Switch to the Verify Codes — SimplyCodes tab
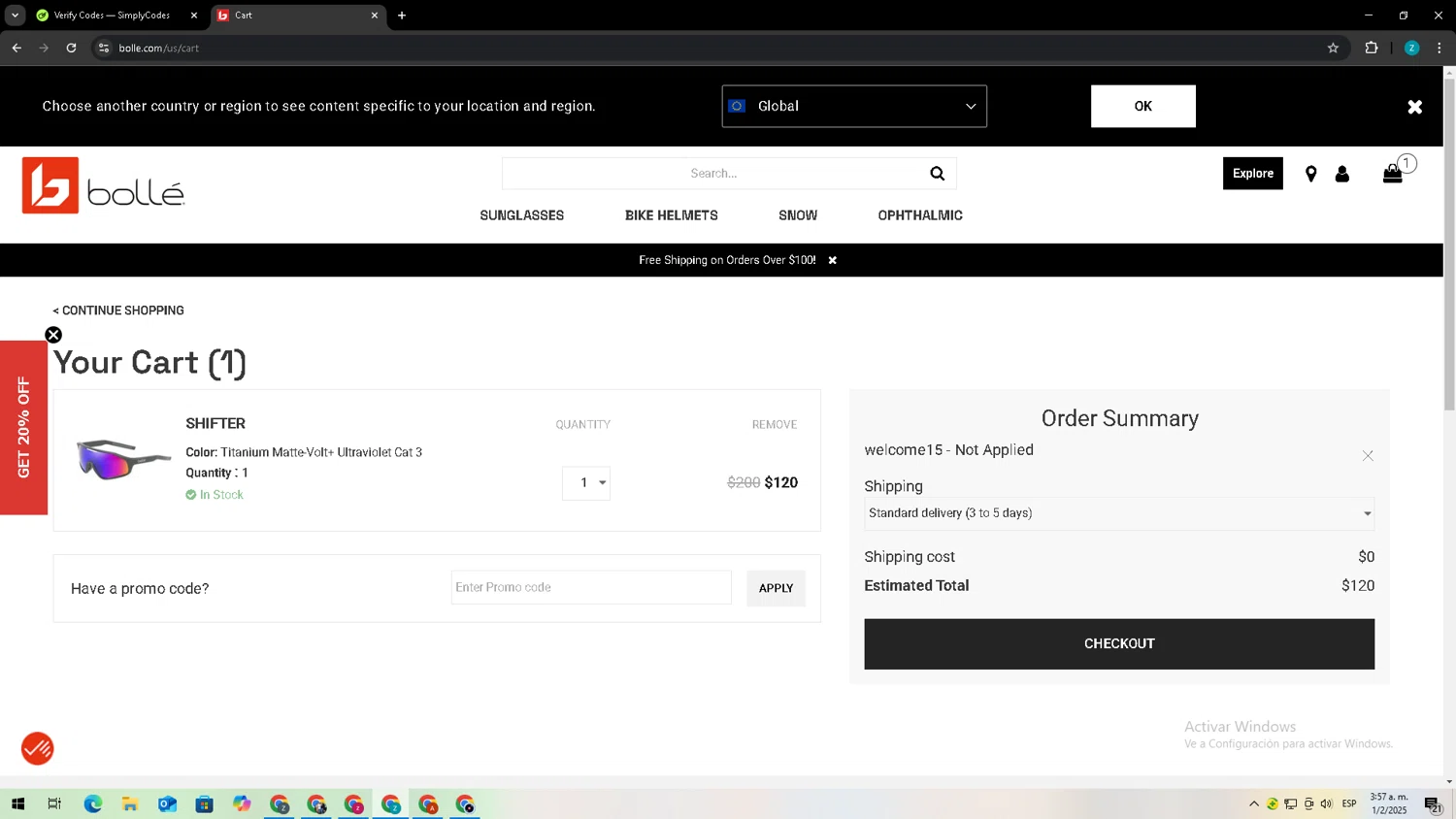The height and width of the screenshot is (819, 1456). click(112, 16)
